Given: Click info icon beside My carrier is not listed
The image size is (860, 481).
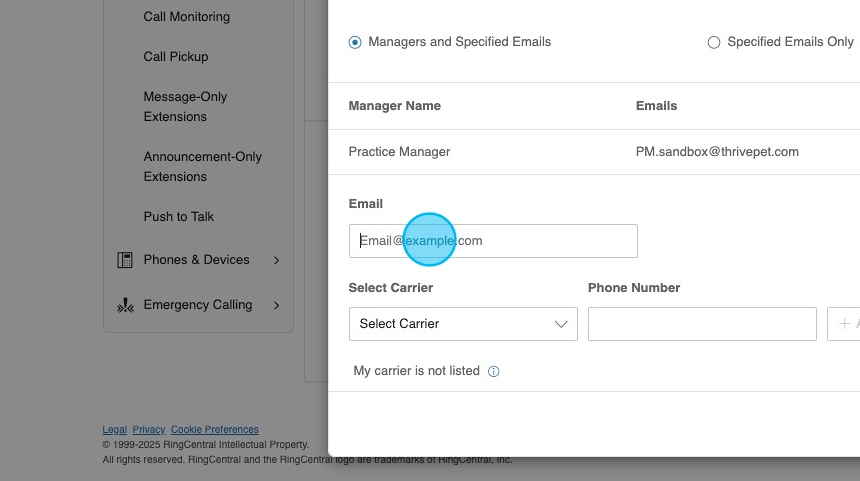Looking at the screenshot, I should click(x=493, y=371).
